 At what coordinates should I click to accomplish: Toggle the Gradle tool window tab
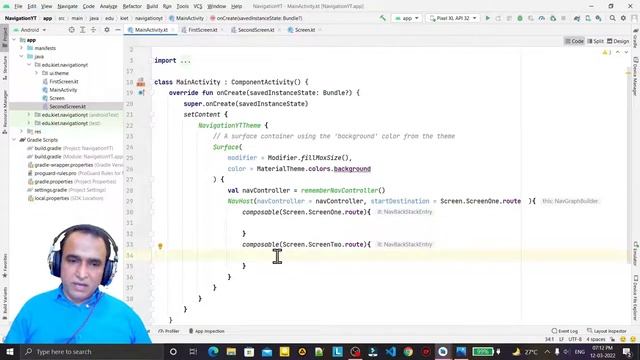point(636,38)
